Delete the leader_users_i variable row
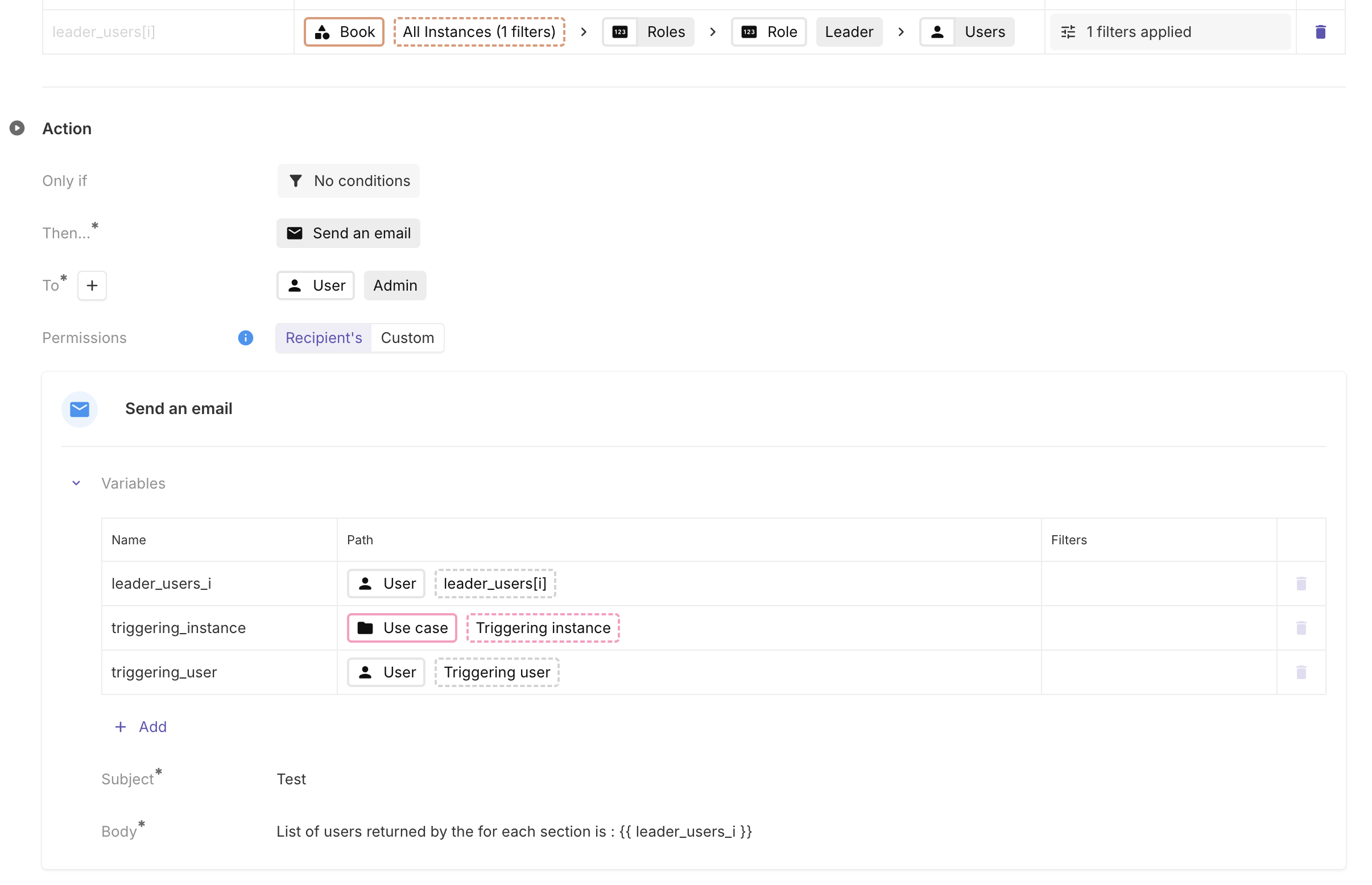This screenshot has height=885, width=1372. click(x=1301, y=584)
